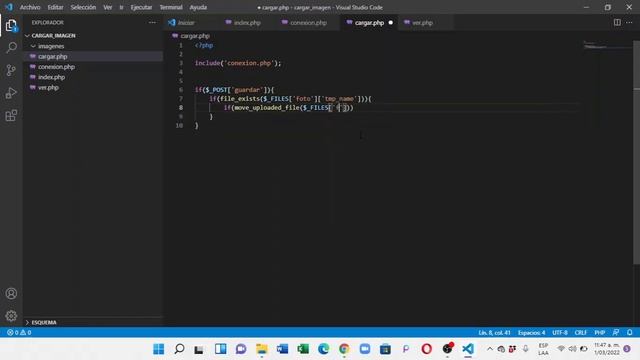Open the Search view in activity bar
This screenshot has height=360, width=640.
11,48
